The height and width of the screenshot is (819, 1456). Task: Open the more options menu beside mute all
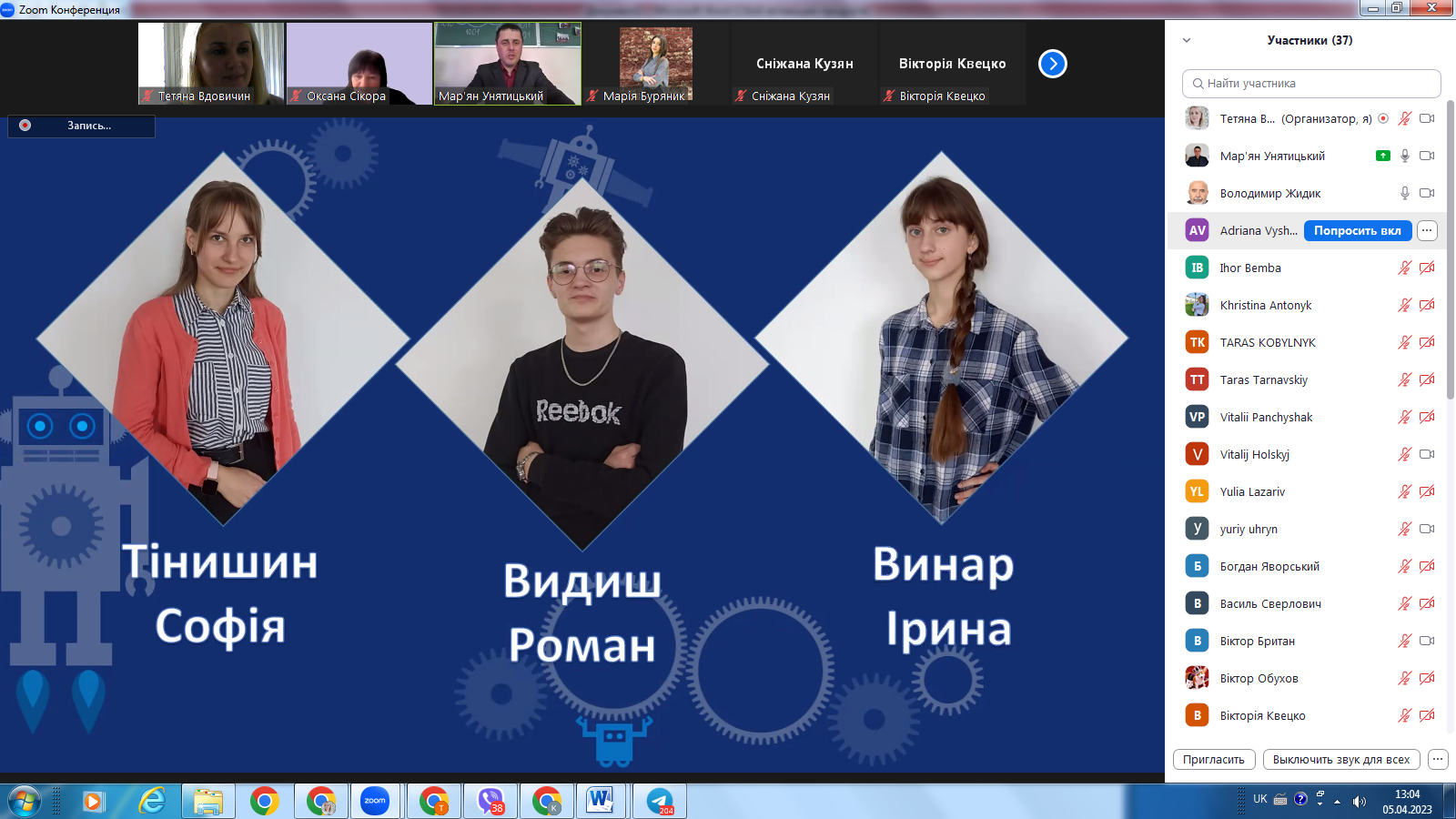pos(1438,759)
